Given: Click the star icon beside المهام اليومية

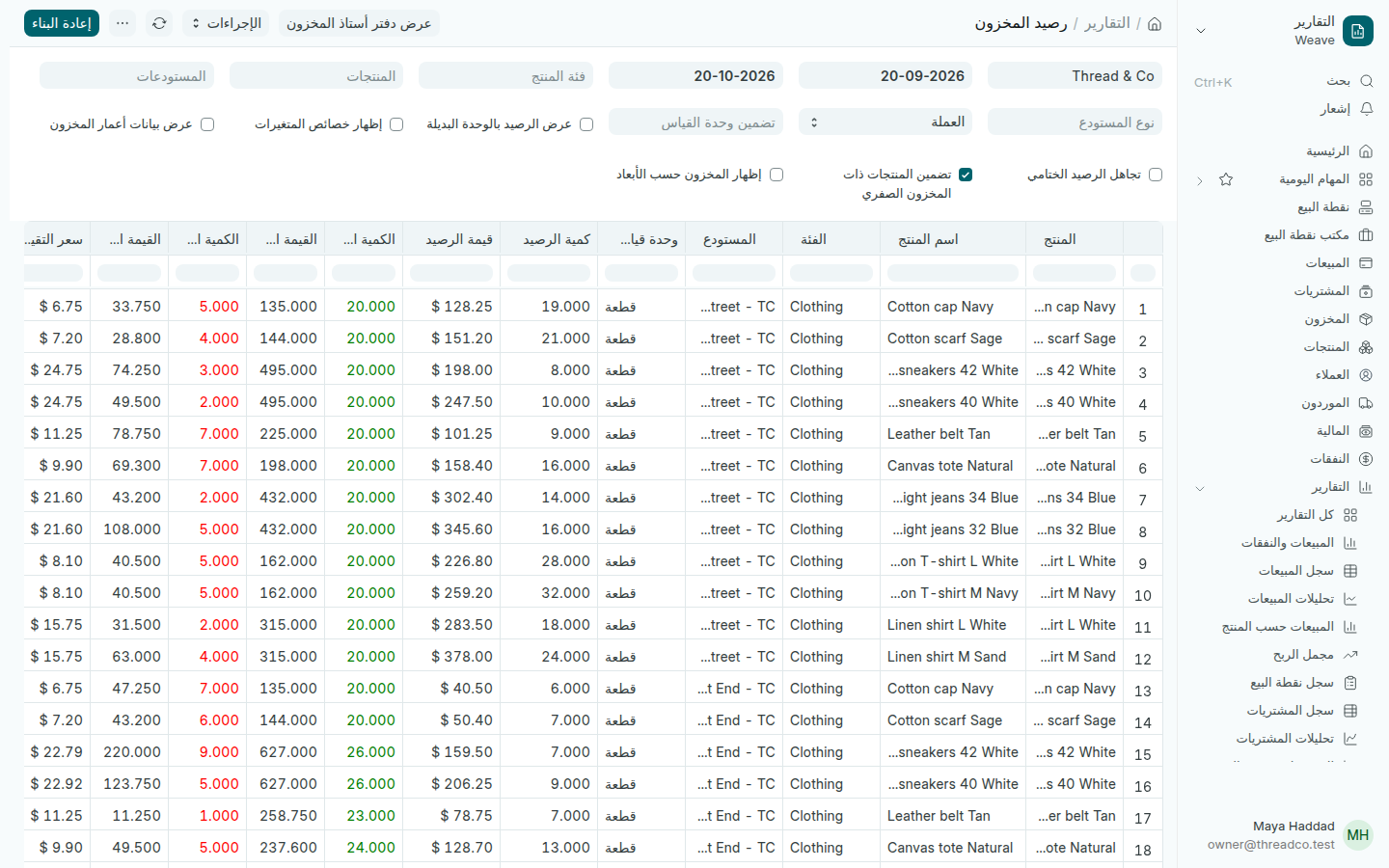Looking at the screenshot, I should tap(1226, 179).
